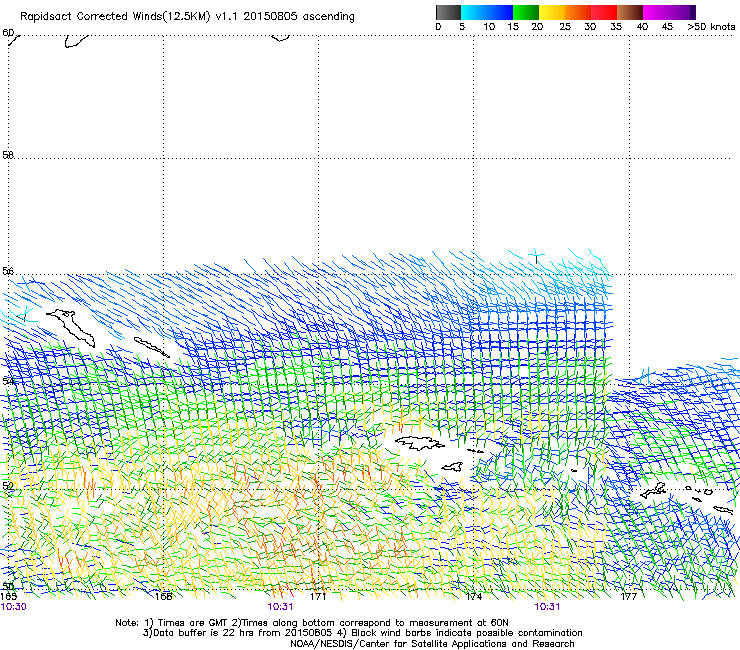Click the "25" legend scale label

point(565,27)
